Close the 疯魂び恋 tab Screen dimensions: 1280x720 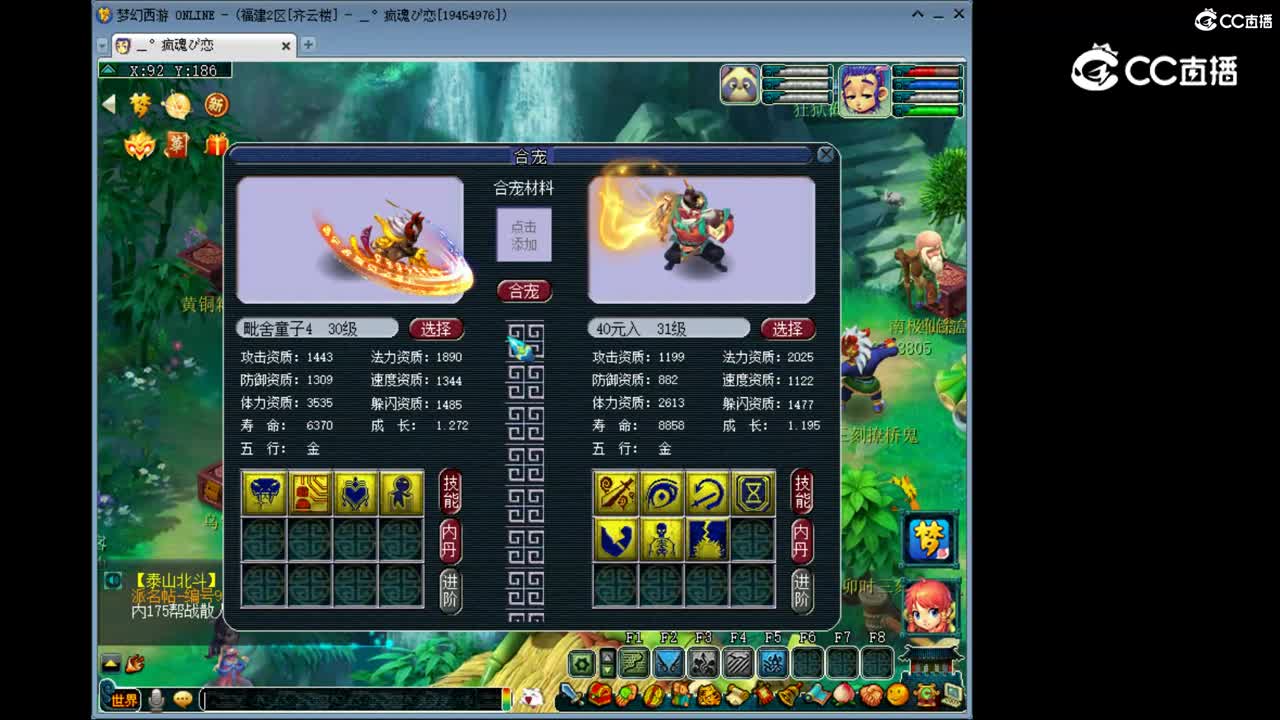pos(286,45)
